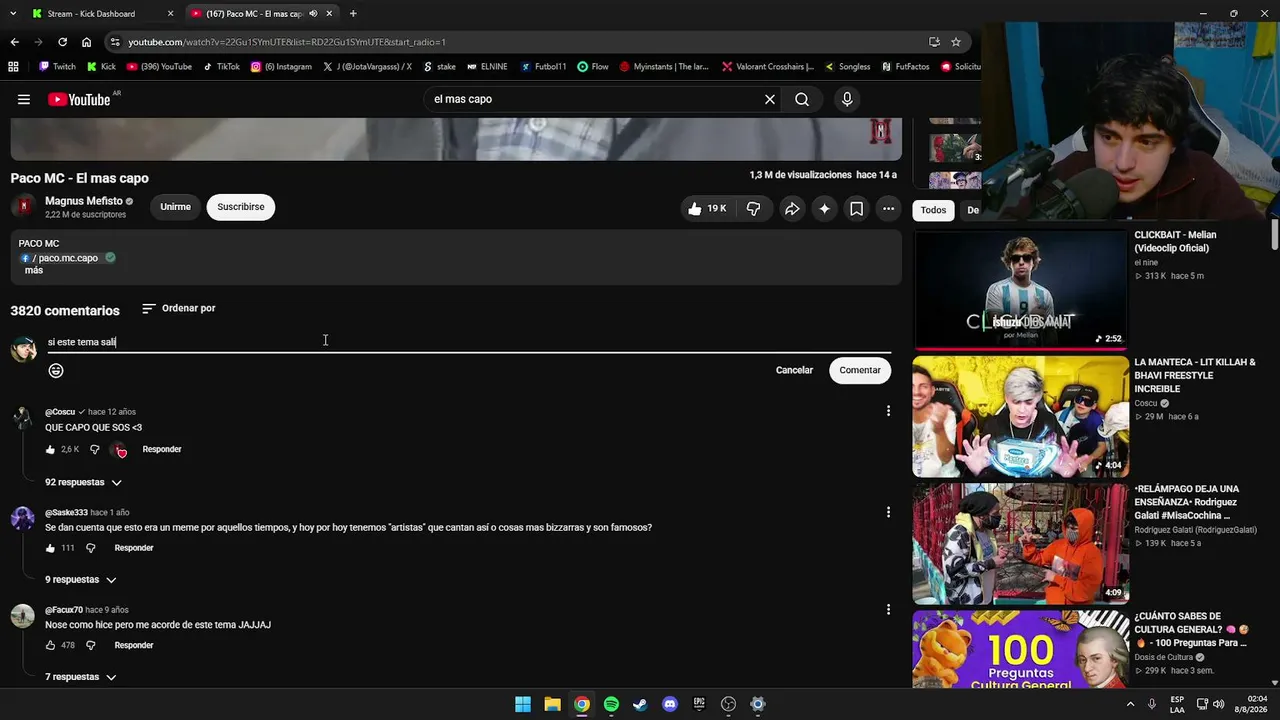
Task: Open the TikTok bookmark
Action: coord(222,67)
